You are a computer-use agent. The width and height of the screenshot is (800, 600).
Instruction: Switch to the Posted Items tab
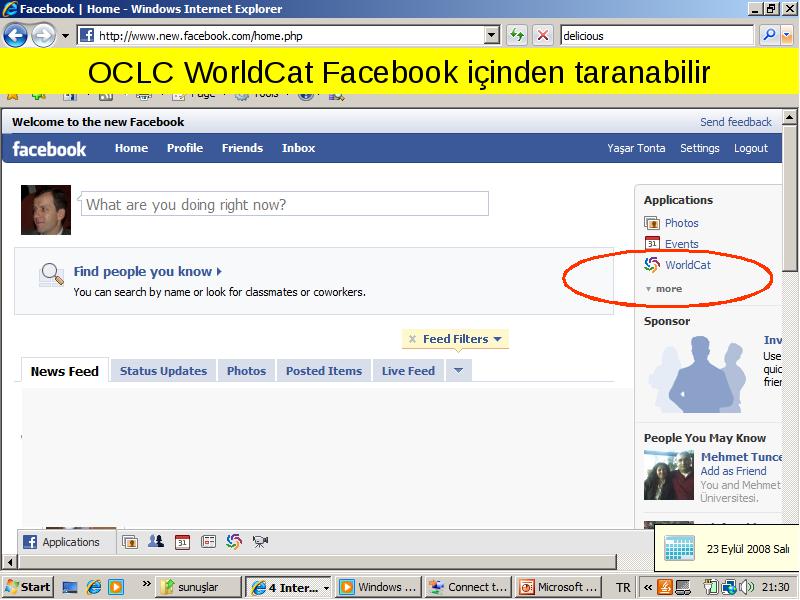[324, 371]
